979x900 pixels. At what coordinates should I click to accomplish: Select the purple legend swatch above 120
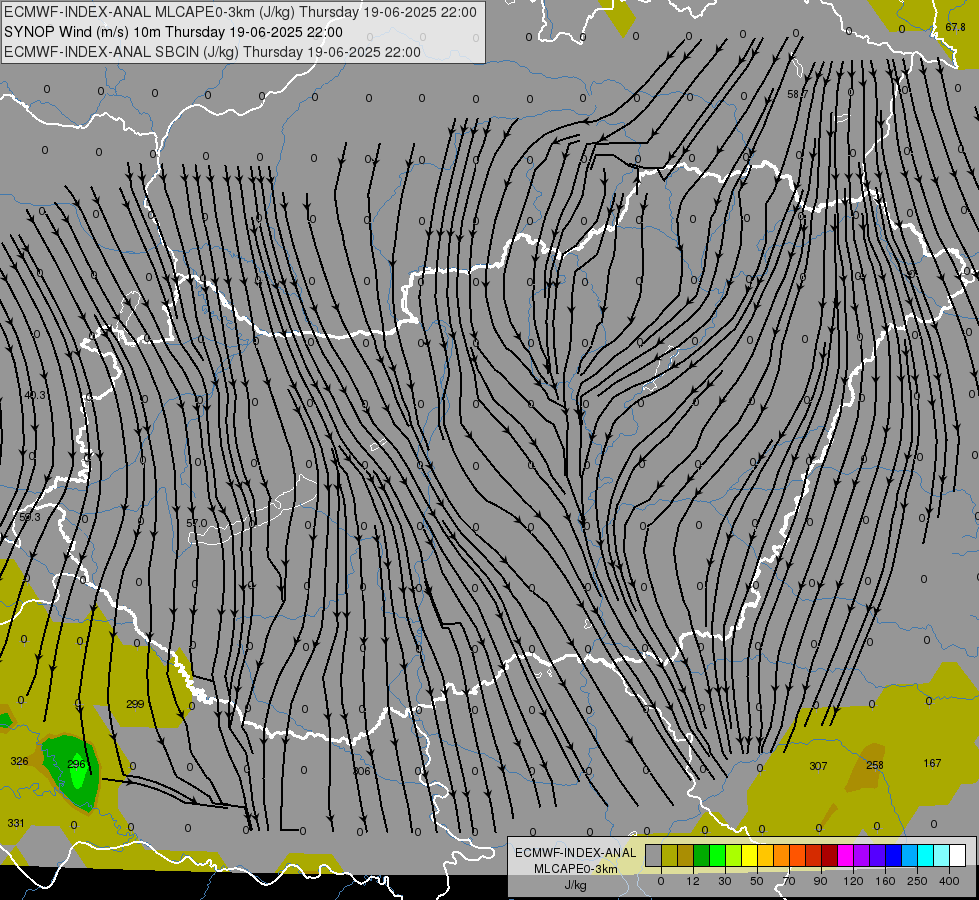862,855
